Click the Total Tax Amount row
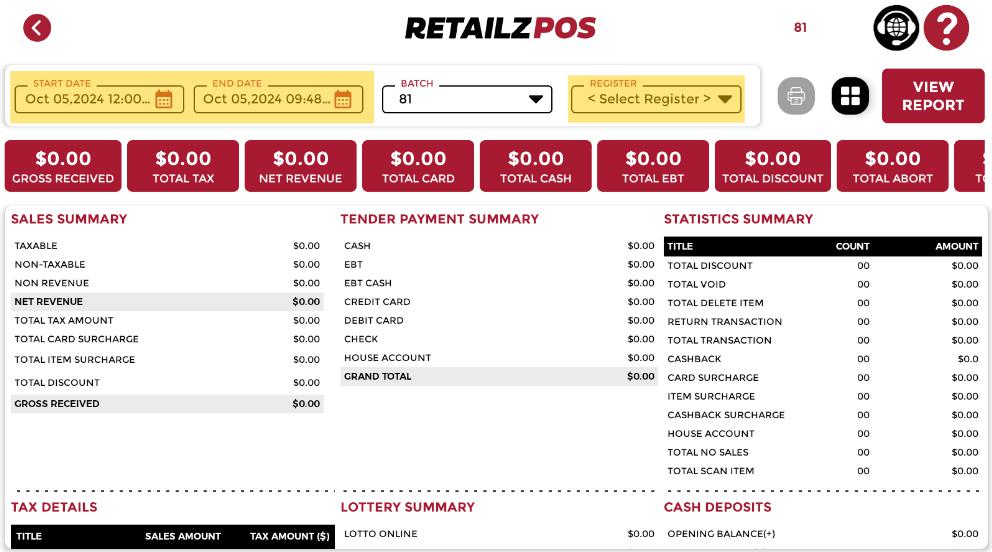Screen dimensions: 992x552 tap(167, 321)
